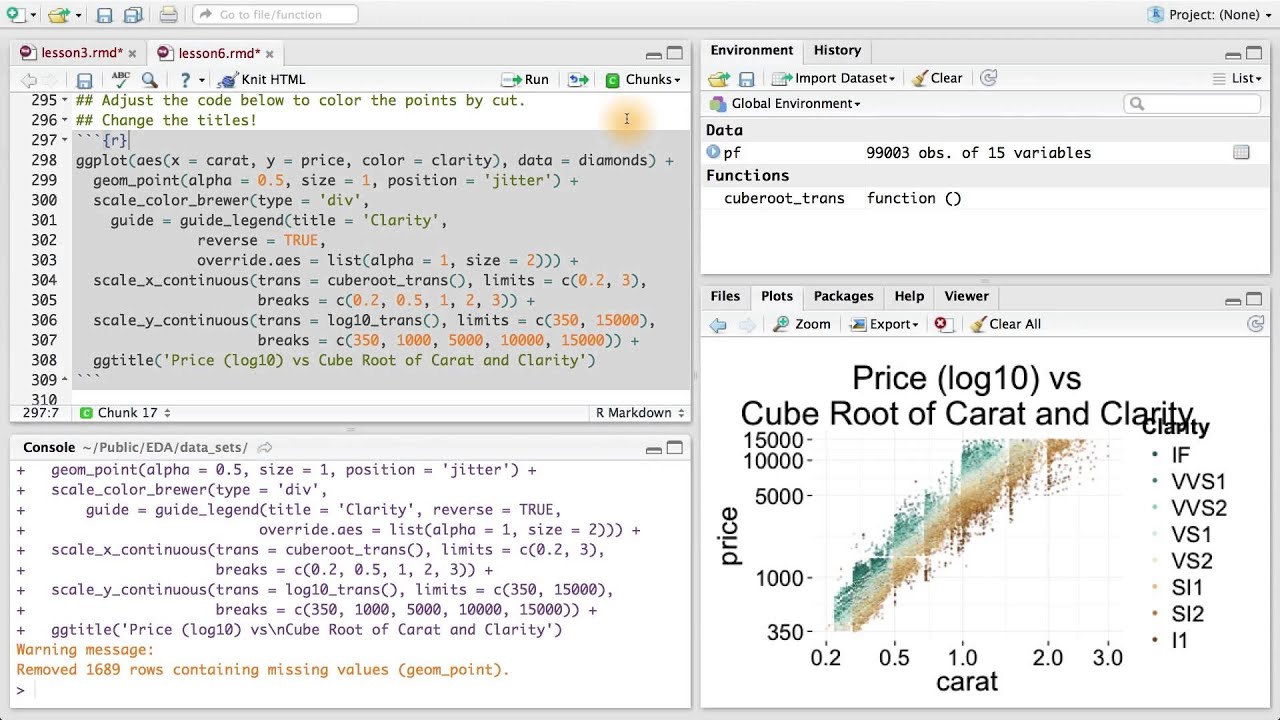Minimize the Console pane

point(653,449)
